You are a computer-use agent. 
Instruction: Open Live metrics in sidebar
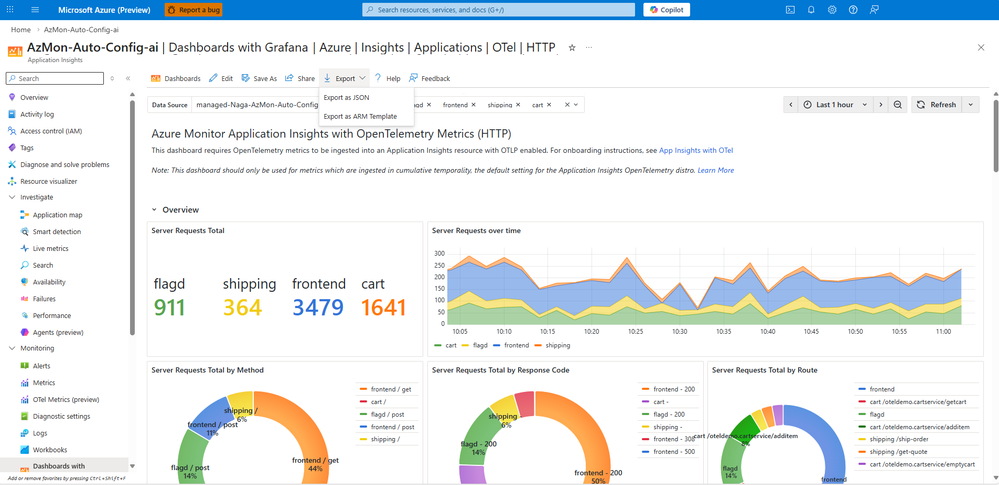(50, 249)
